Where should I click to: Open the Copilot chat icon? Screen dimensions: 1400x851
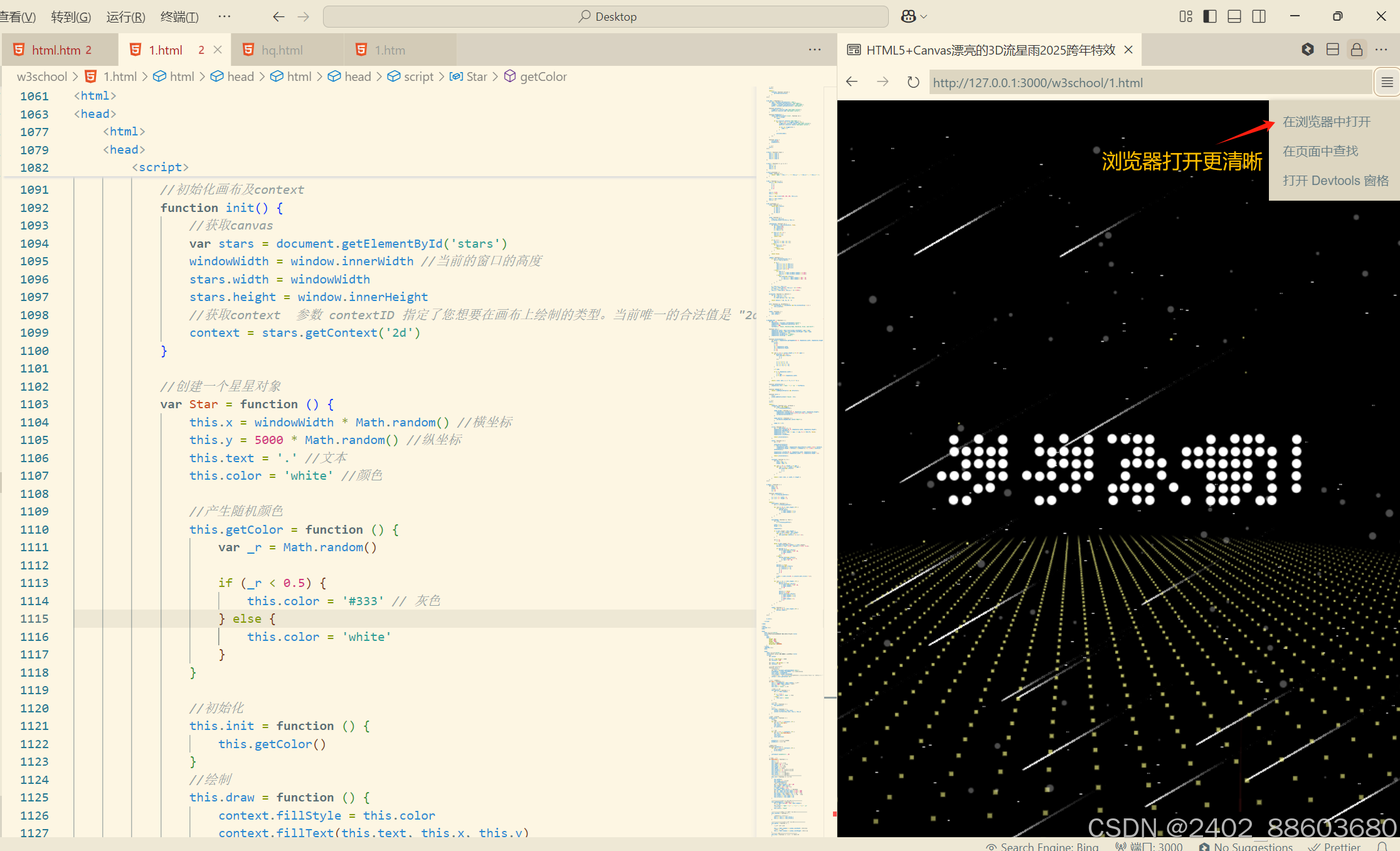point(908,16)
